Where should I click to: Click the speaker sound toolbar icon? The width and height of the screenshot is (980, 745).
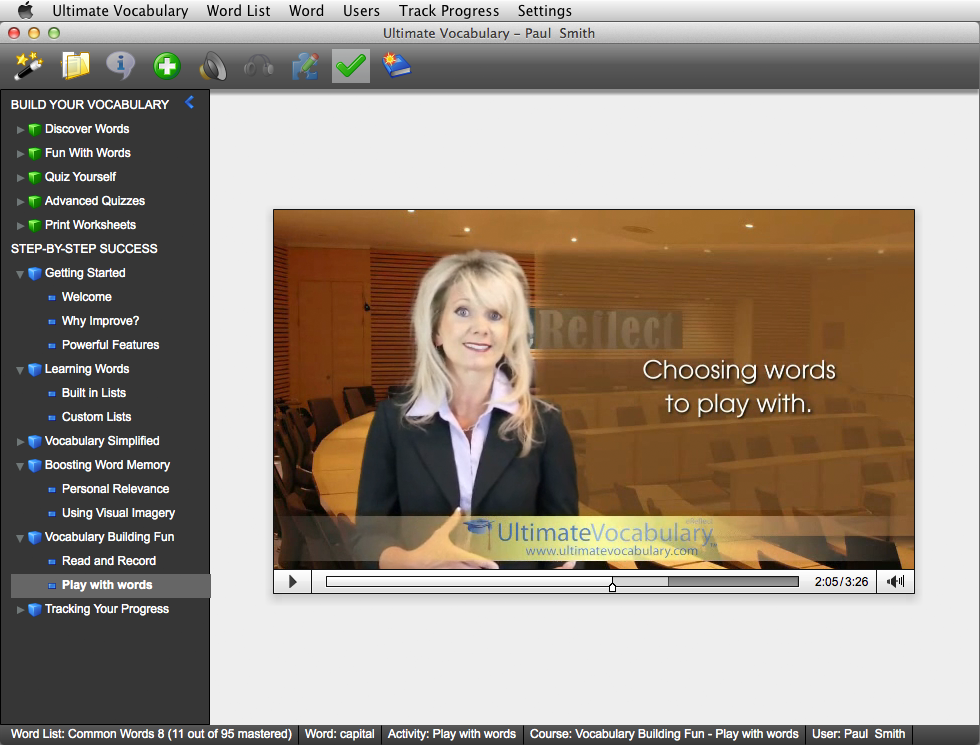point(212,67)
